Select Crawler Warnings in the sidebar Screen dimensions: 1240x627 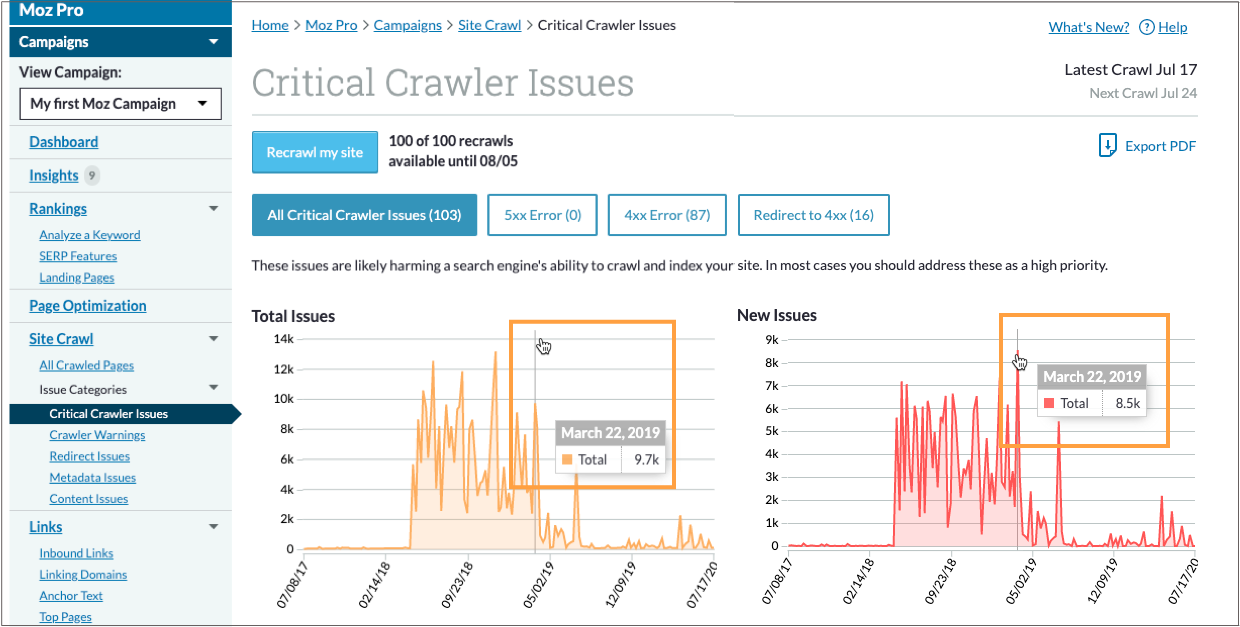(97, 434)
